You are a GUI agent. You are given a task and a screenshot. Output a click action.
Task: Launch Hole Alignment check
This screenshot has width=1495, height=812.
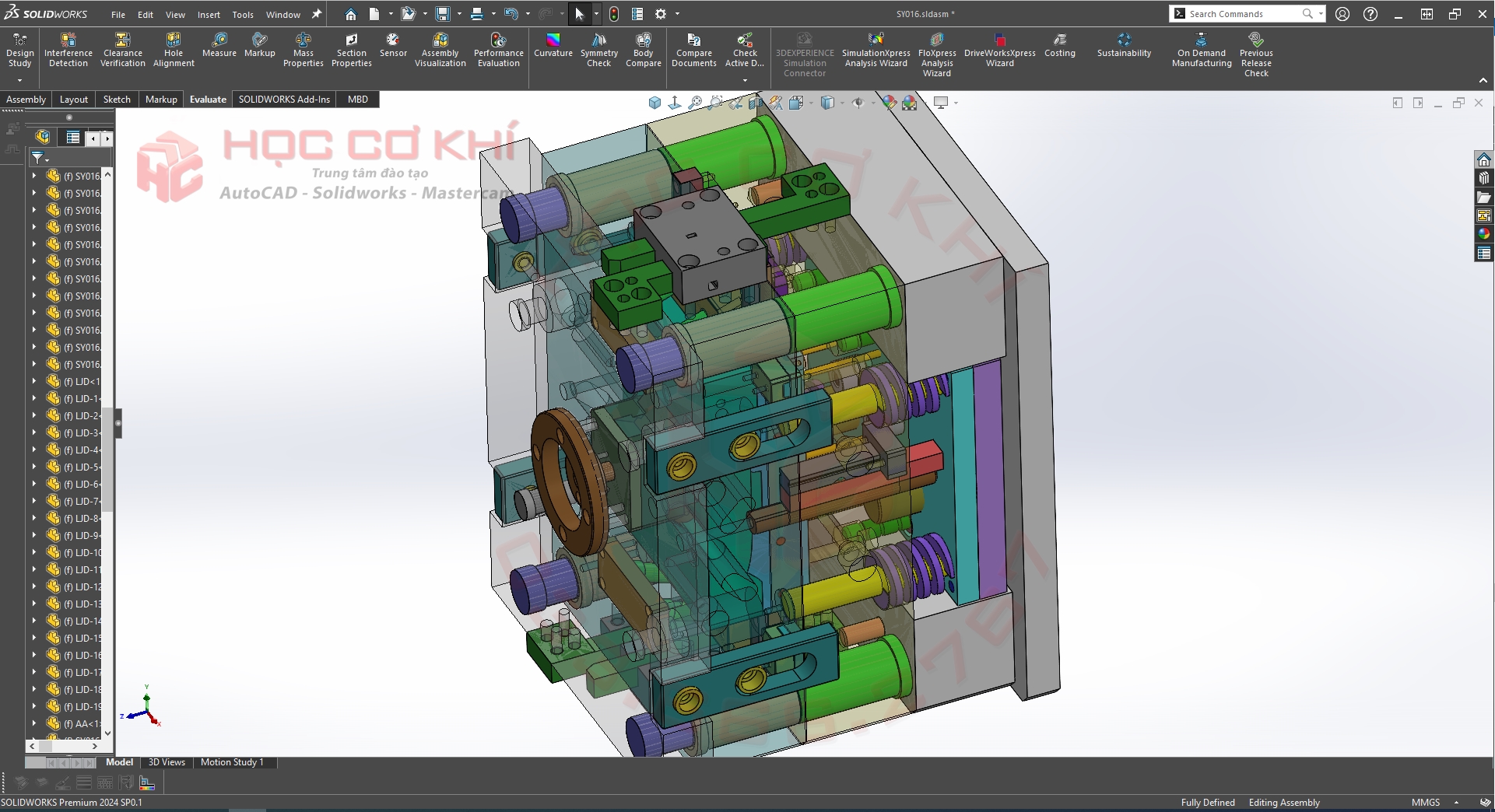pyautogui.click(x=174, y=51)
